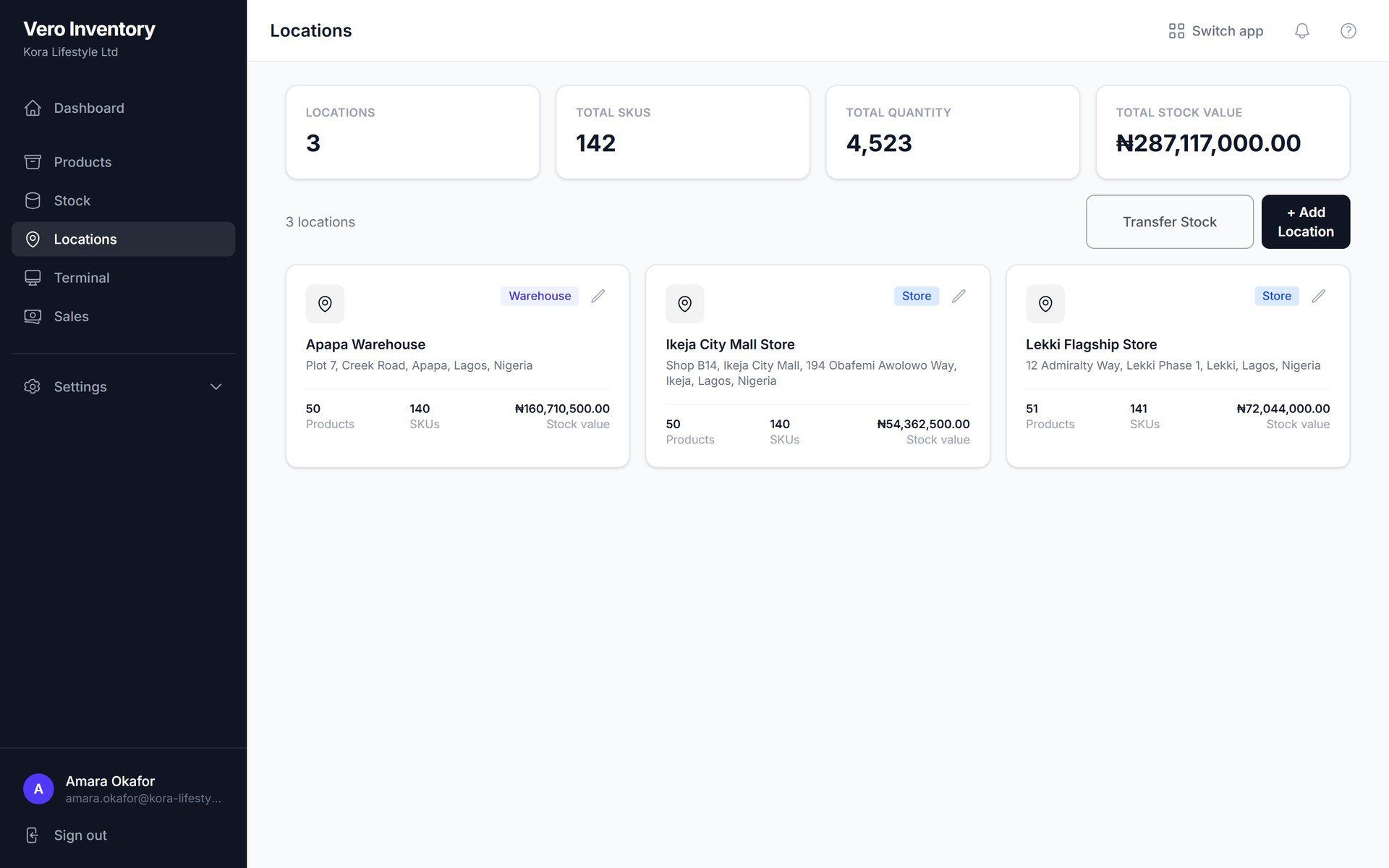Select Locations in the sidebar
The image size is (1389, 868).
[123, 239]
